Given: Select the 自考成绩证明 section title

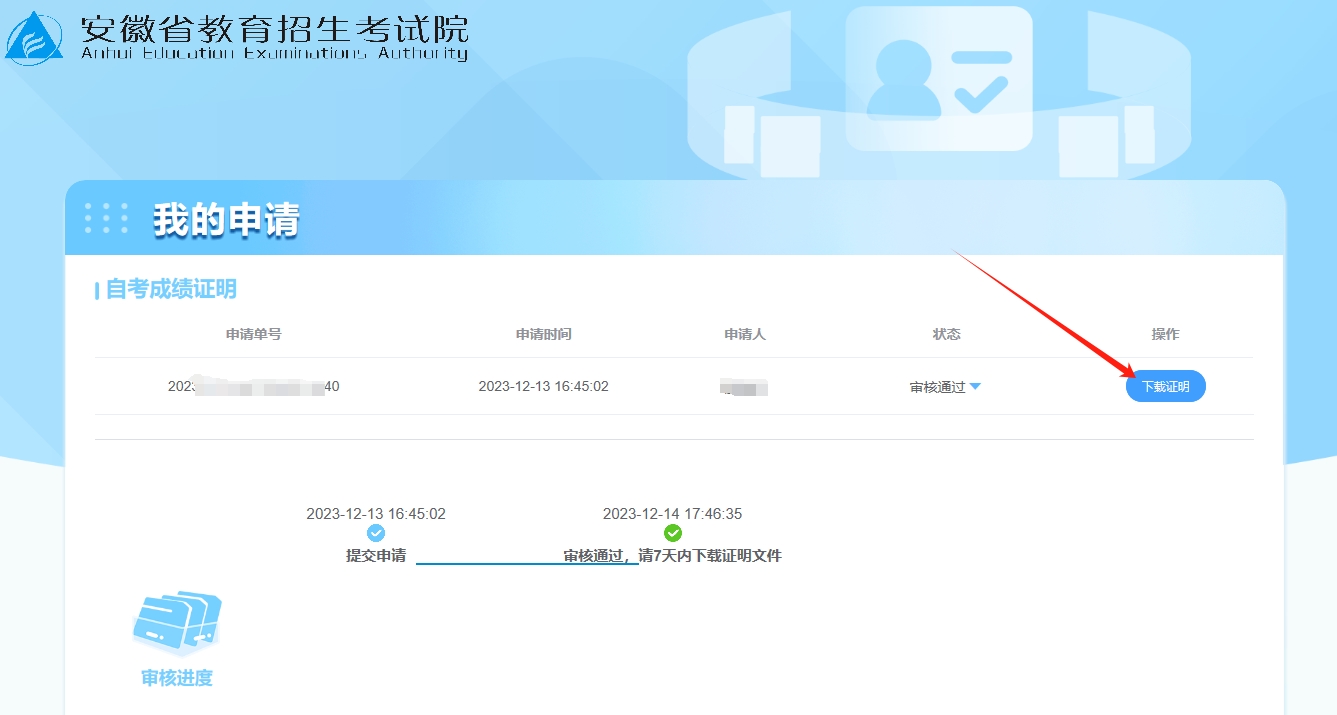Looking at the screenshot, I should (171, 289).
